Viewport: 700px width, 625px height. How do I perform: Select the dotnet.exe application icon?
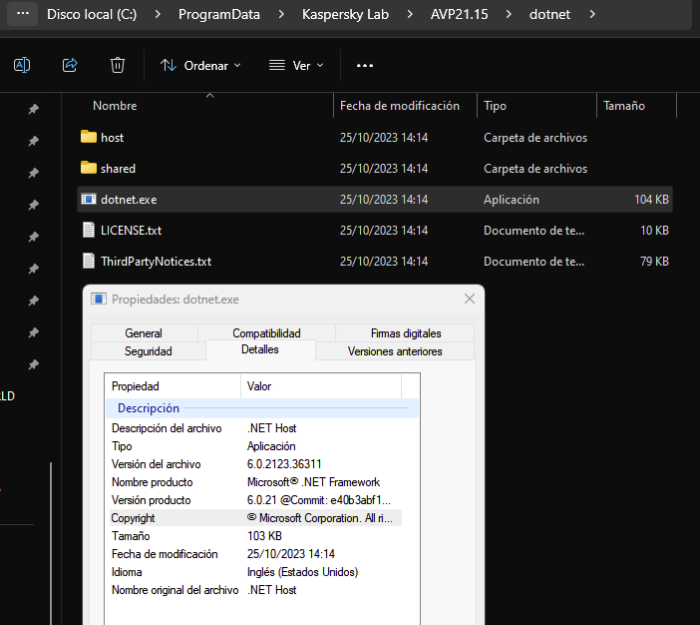[88, 199]
